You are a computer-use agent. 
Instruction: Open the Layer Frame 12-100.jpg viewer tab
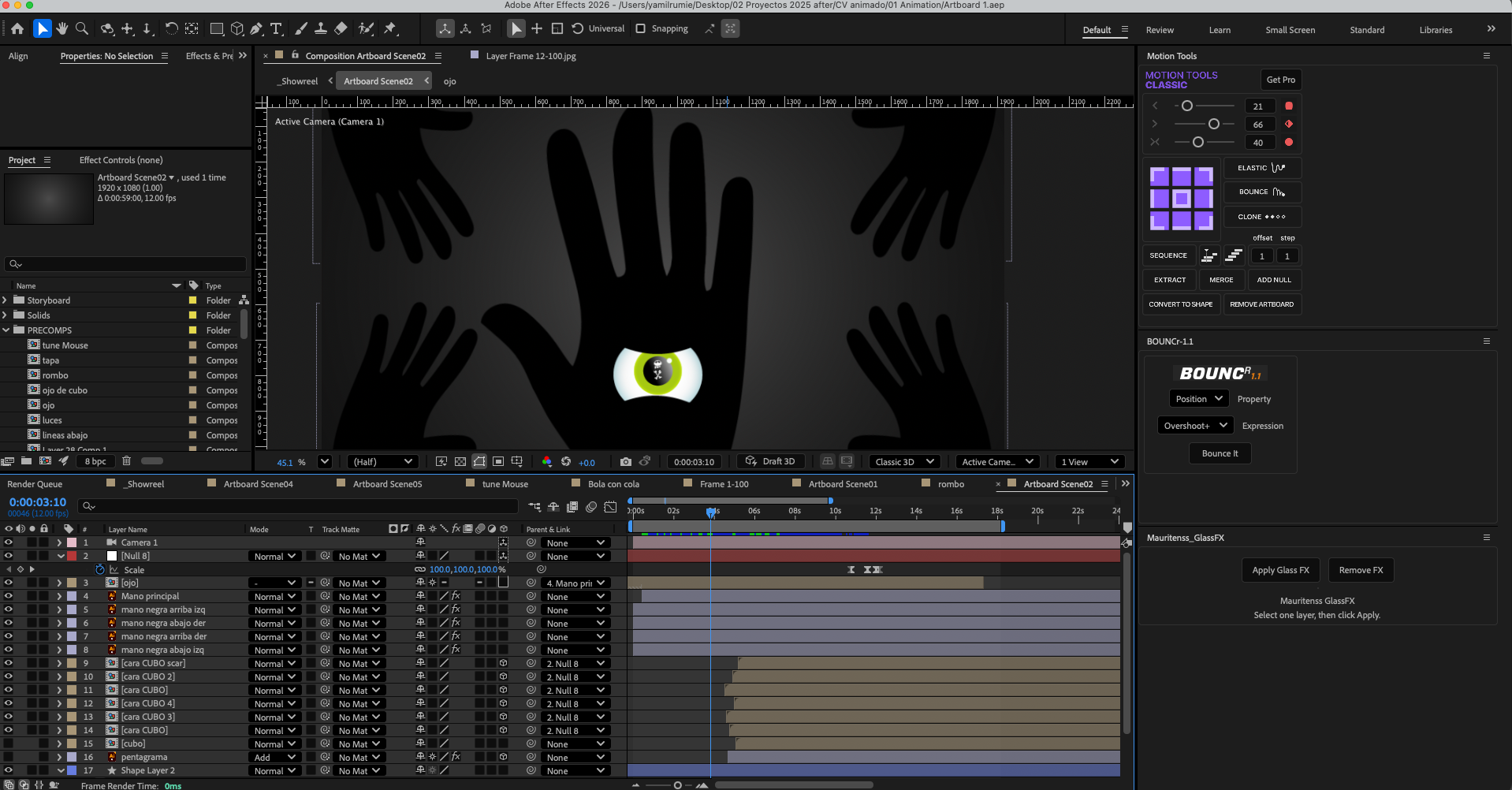tap(531, 56)
